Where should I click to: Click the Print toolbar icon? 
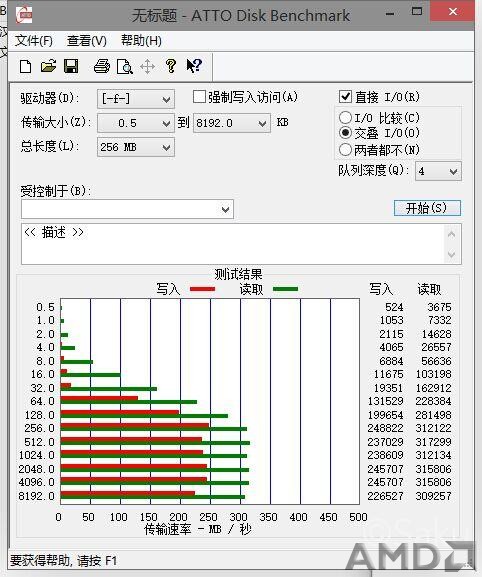pyautogui.click(x=102, y=67)
